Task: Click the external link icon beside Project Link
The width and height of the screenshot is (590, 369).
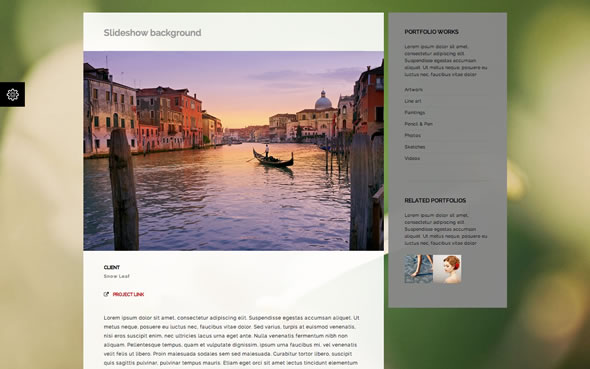Action: pos(106,295)
